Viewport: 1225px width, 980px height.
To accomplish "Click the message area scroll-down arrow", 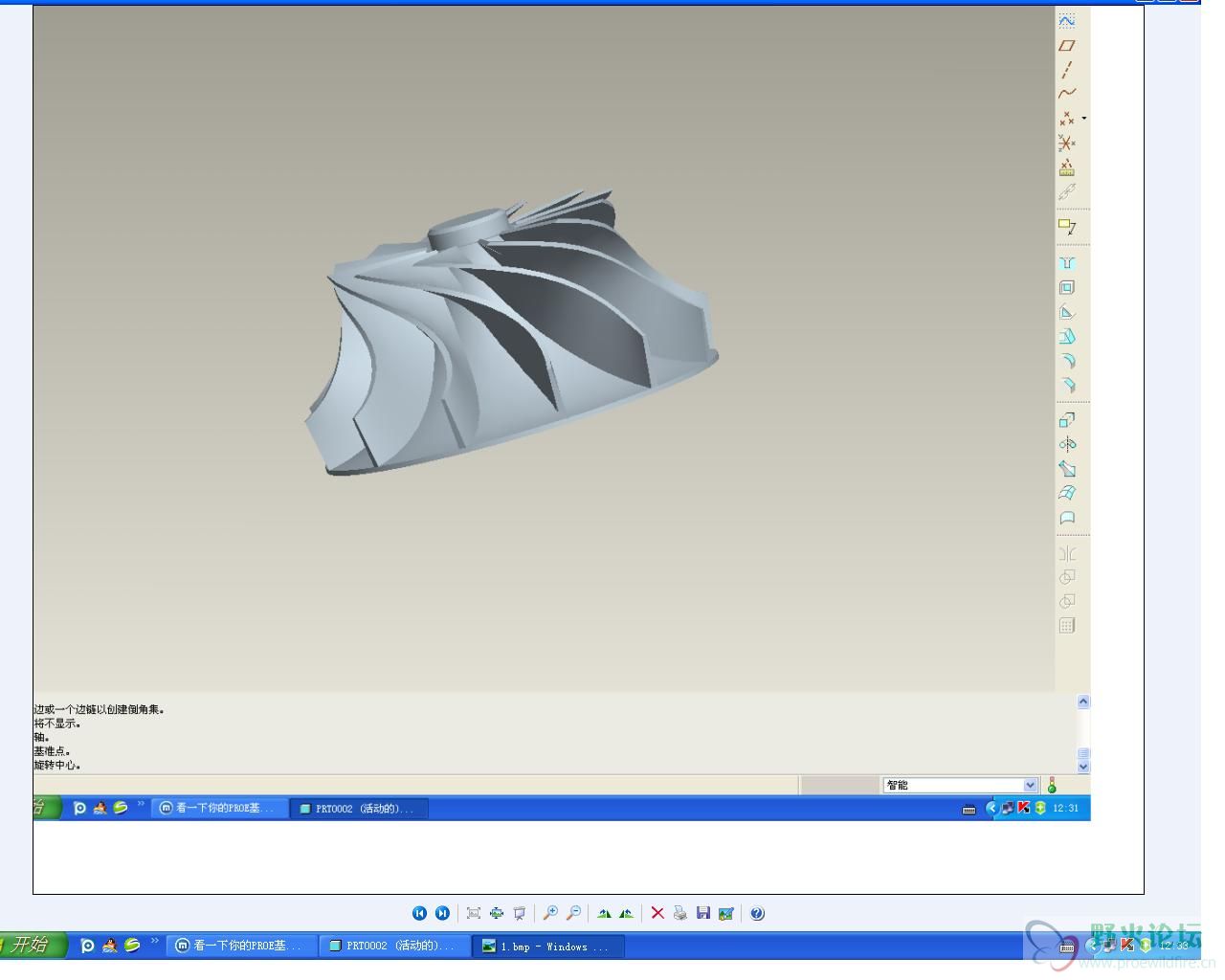I will click(1083, 767).
